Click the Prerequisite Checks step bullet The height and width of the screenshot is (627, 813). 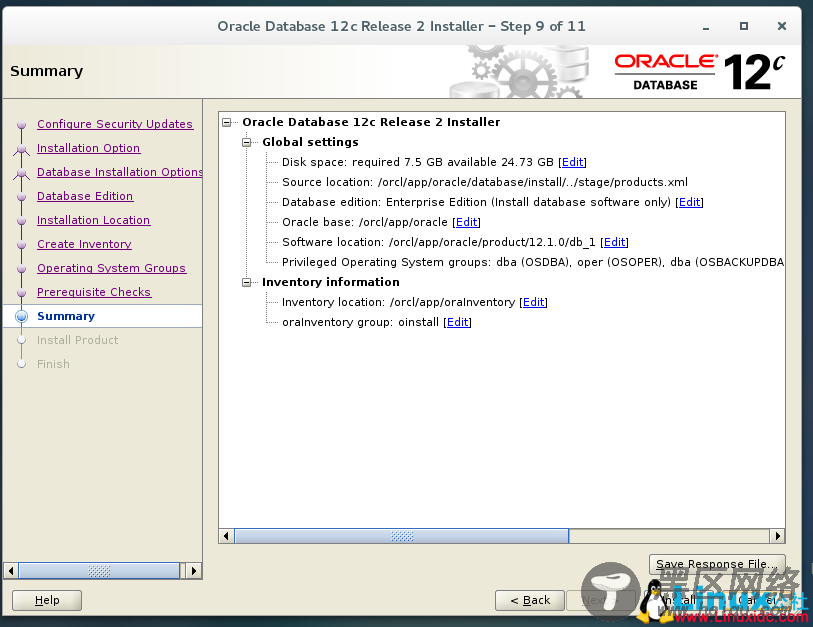pyautogui.click(x=21, y=292)
